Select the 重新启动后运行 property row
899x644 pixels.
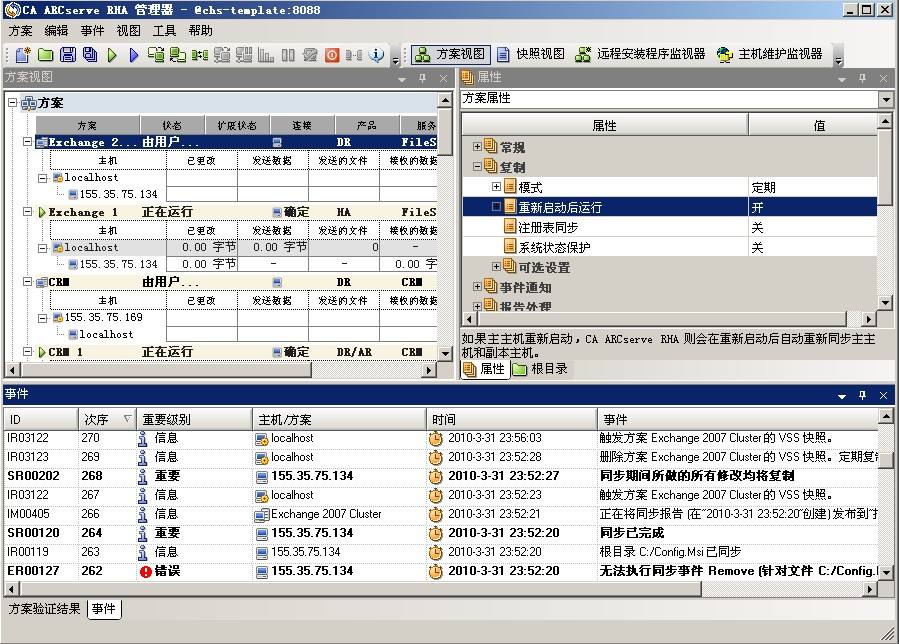[670, 207]
